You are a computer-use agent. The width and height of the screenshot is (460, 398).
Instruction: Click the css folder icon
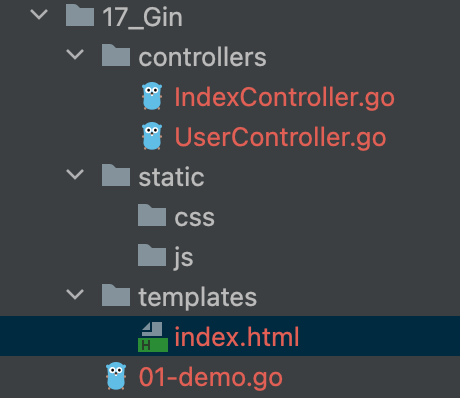coord(152,215)
